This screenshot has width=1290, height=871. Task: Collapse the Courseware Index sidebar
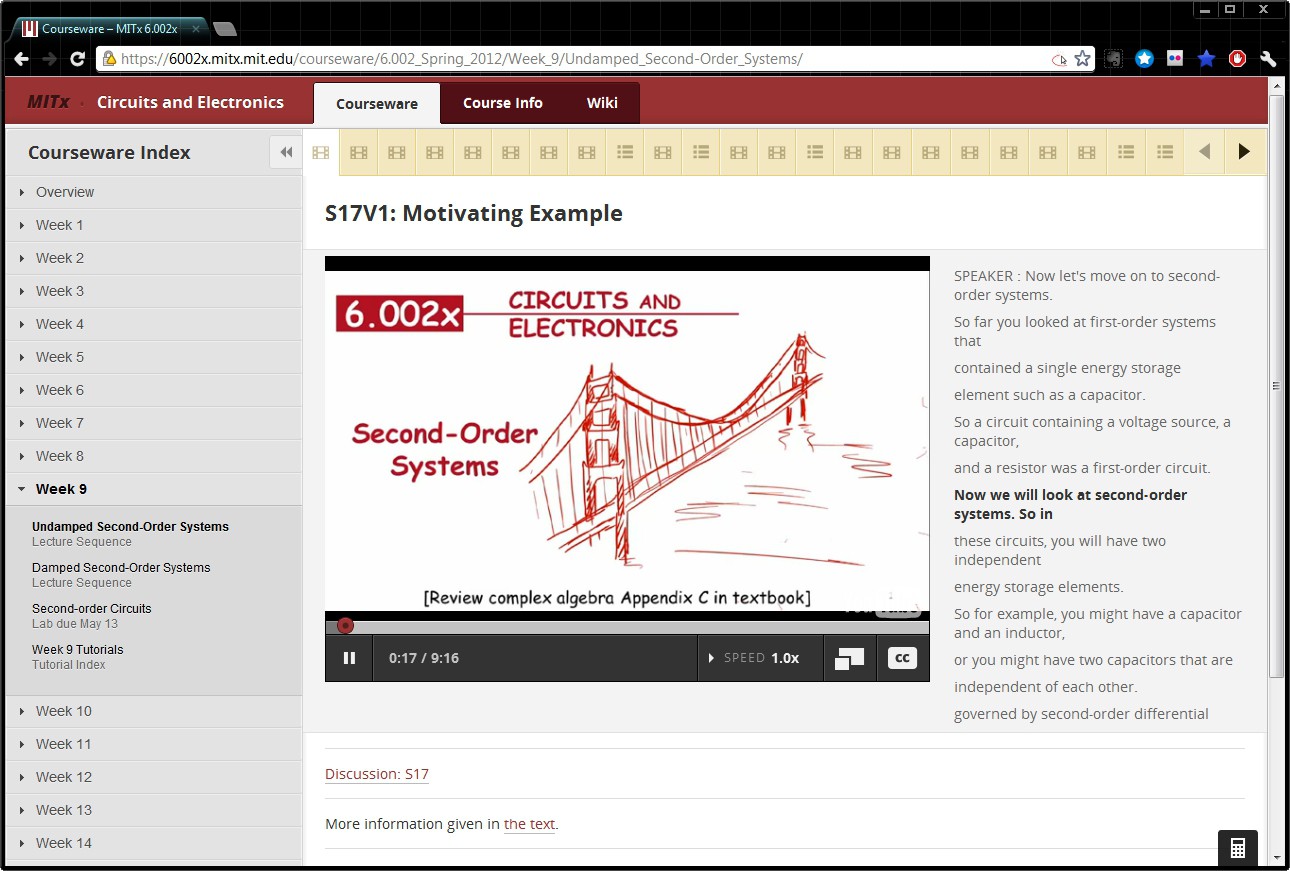point(286,152)
